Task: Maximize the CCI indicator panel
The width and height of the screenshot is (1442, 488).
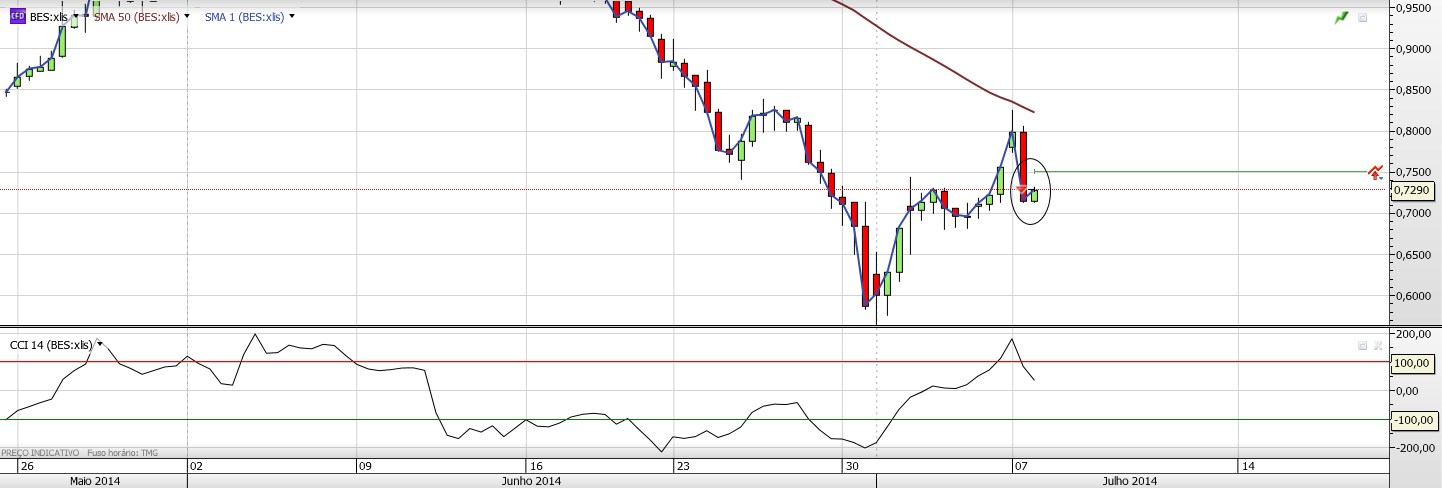Action: 1362,345
